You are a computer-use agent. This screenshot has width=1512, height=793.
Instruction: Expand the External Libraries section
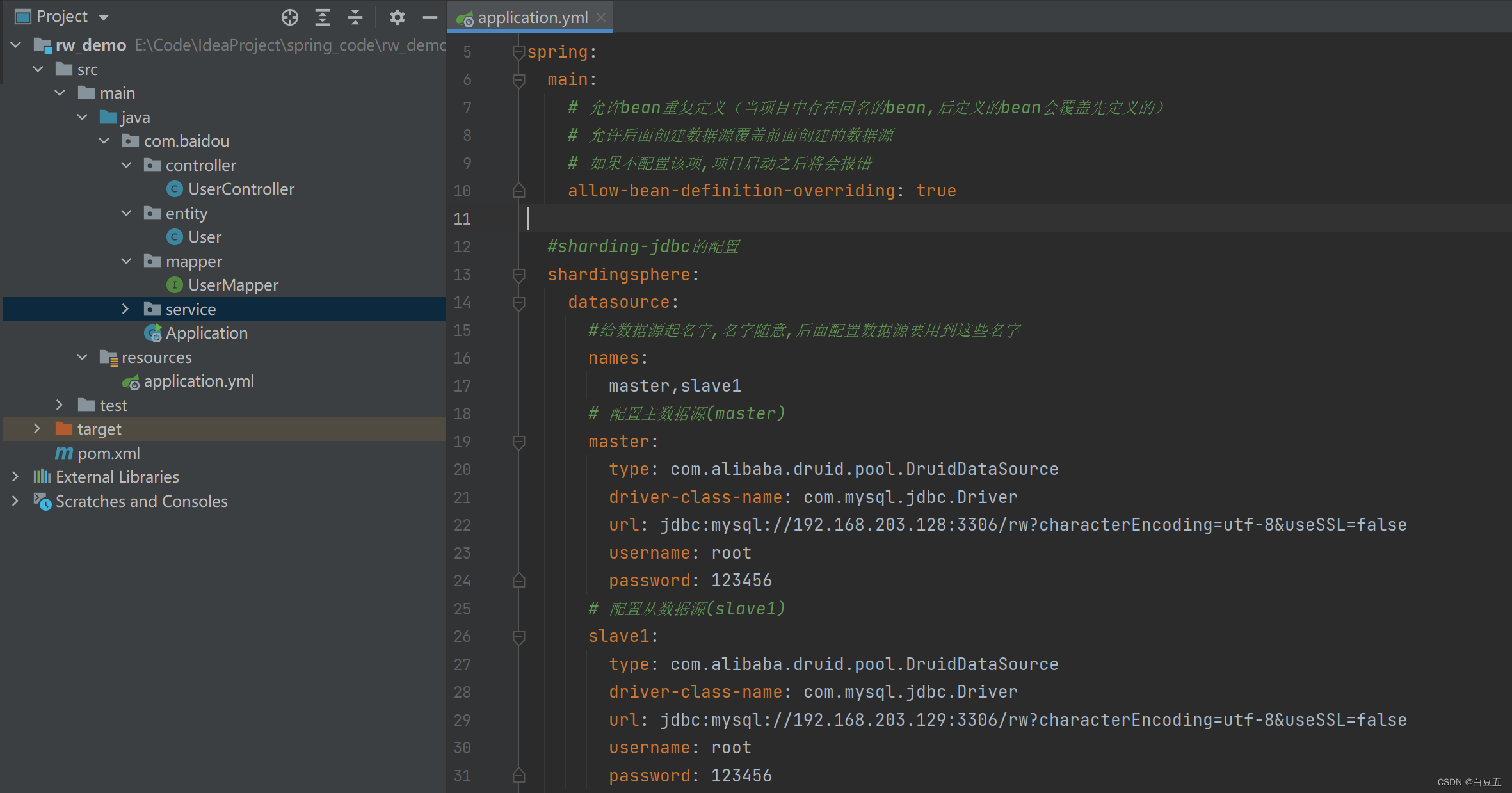click(14, 476)
